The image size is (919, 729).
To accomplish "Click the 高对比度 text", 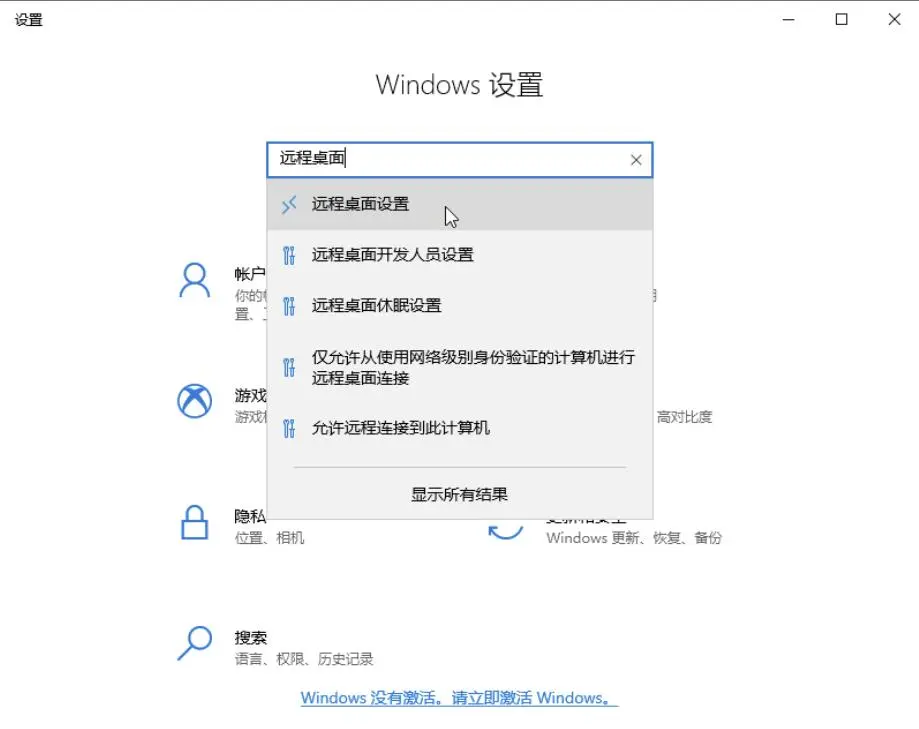I will click(684, 417).
